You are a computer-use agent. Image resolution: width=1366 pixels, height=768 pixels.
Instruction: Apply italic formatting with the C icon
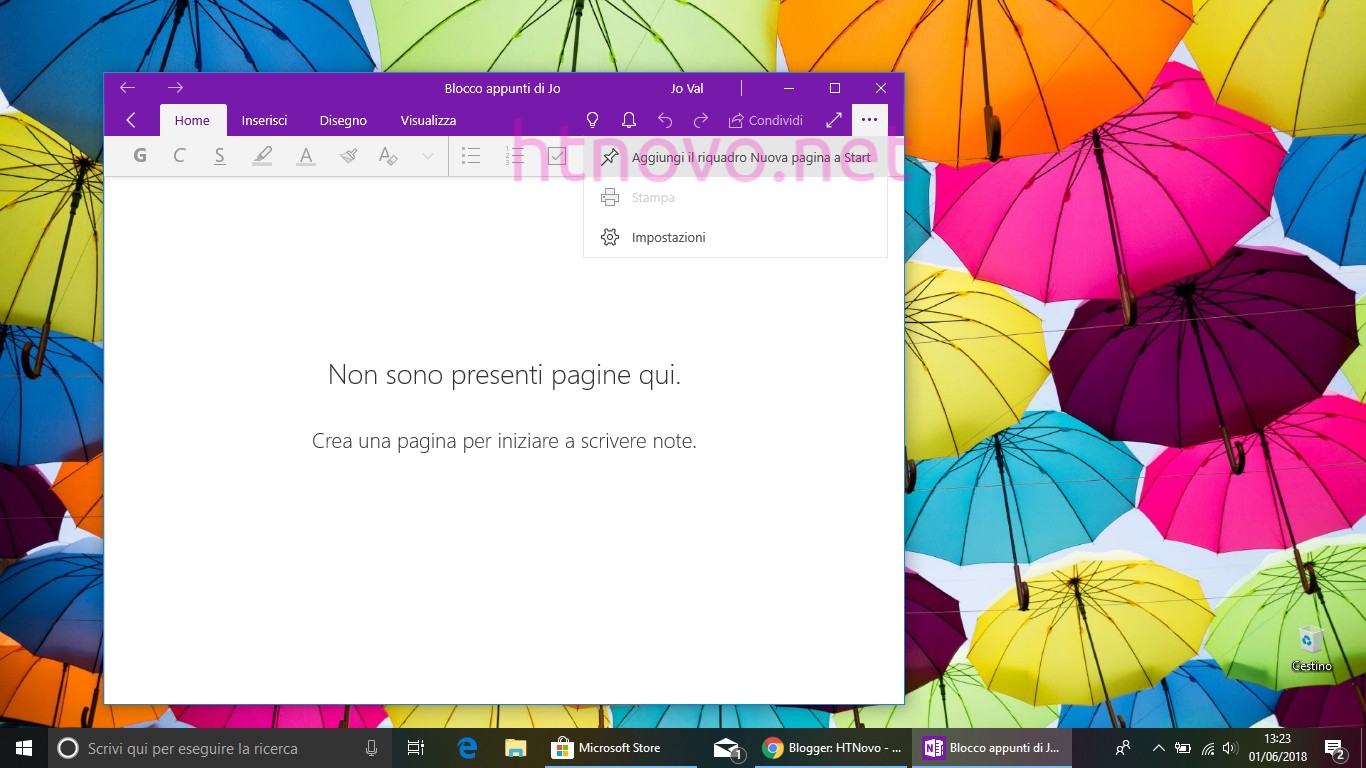pos(180,156)
